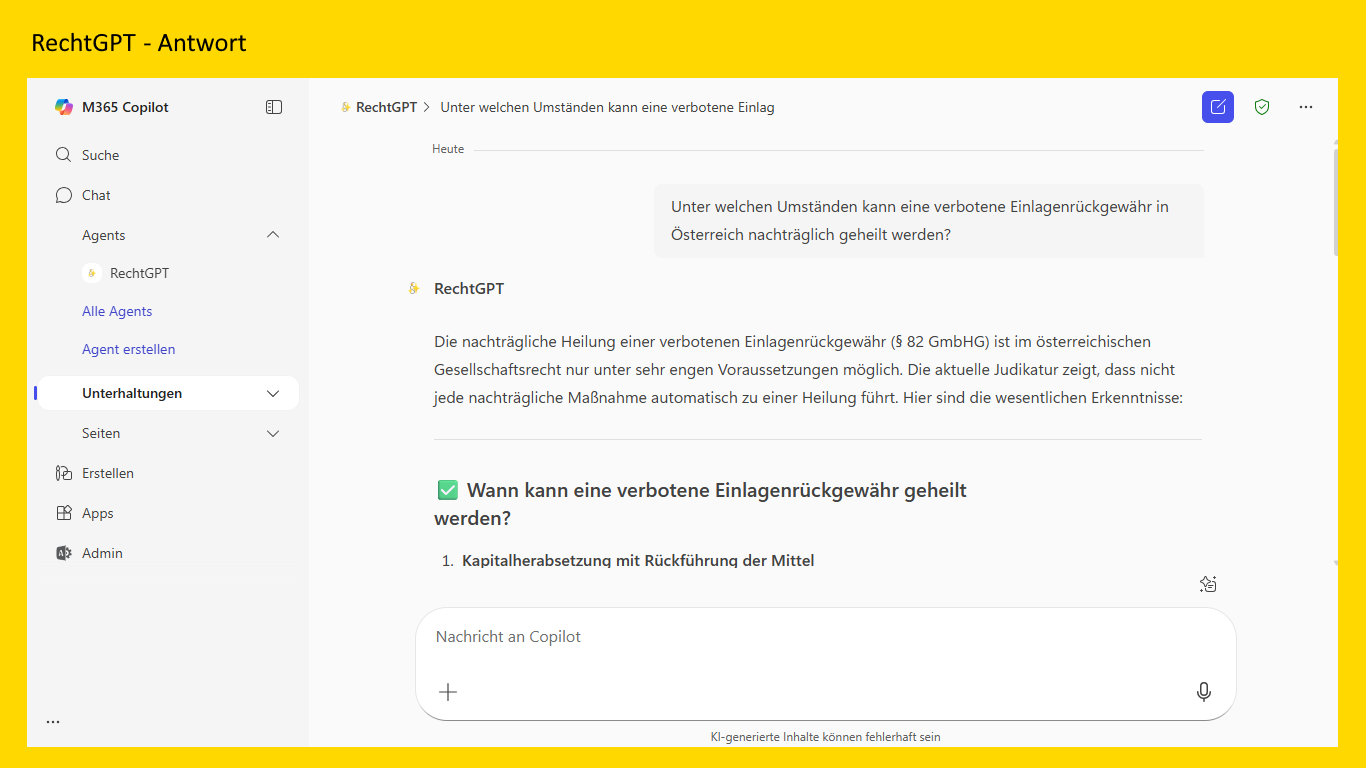Focus the Nachricht an Copilot input field
The image size is (1366, 768).
[826, 637]
